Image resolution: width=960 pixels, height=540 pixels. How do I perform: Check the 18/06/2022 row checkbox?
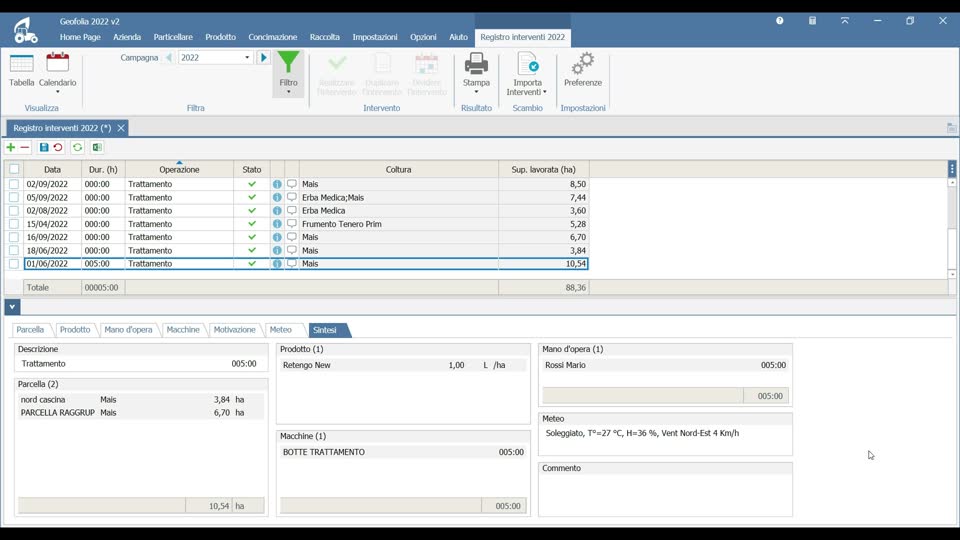14,250
